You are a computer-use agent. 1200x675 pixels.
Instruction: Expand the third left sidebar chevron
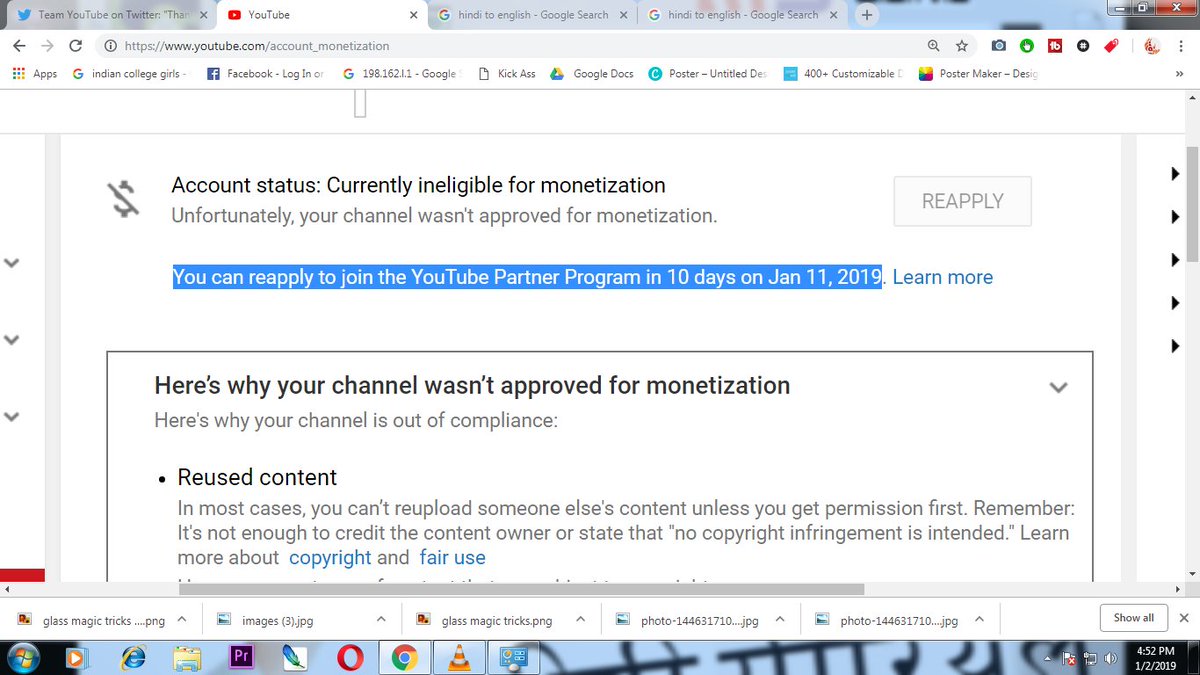[x=12, y=416]
